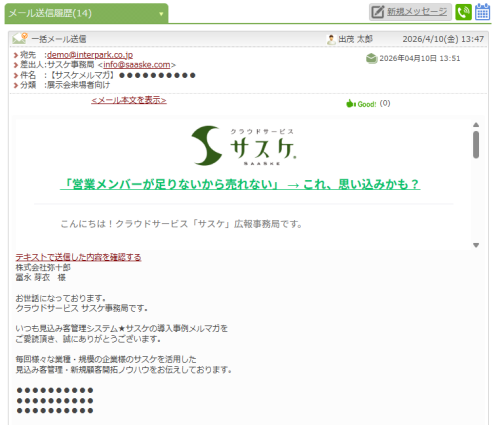Click the user avatar beside 出茂 太郎

[331, 39]
